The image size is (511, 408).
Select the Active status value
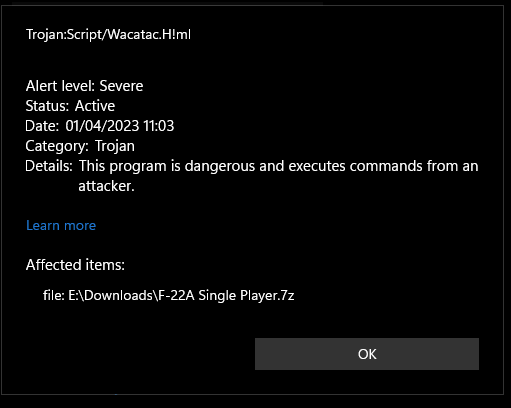click(x=95, y=106)
